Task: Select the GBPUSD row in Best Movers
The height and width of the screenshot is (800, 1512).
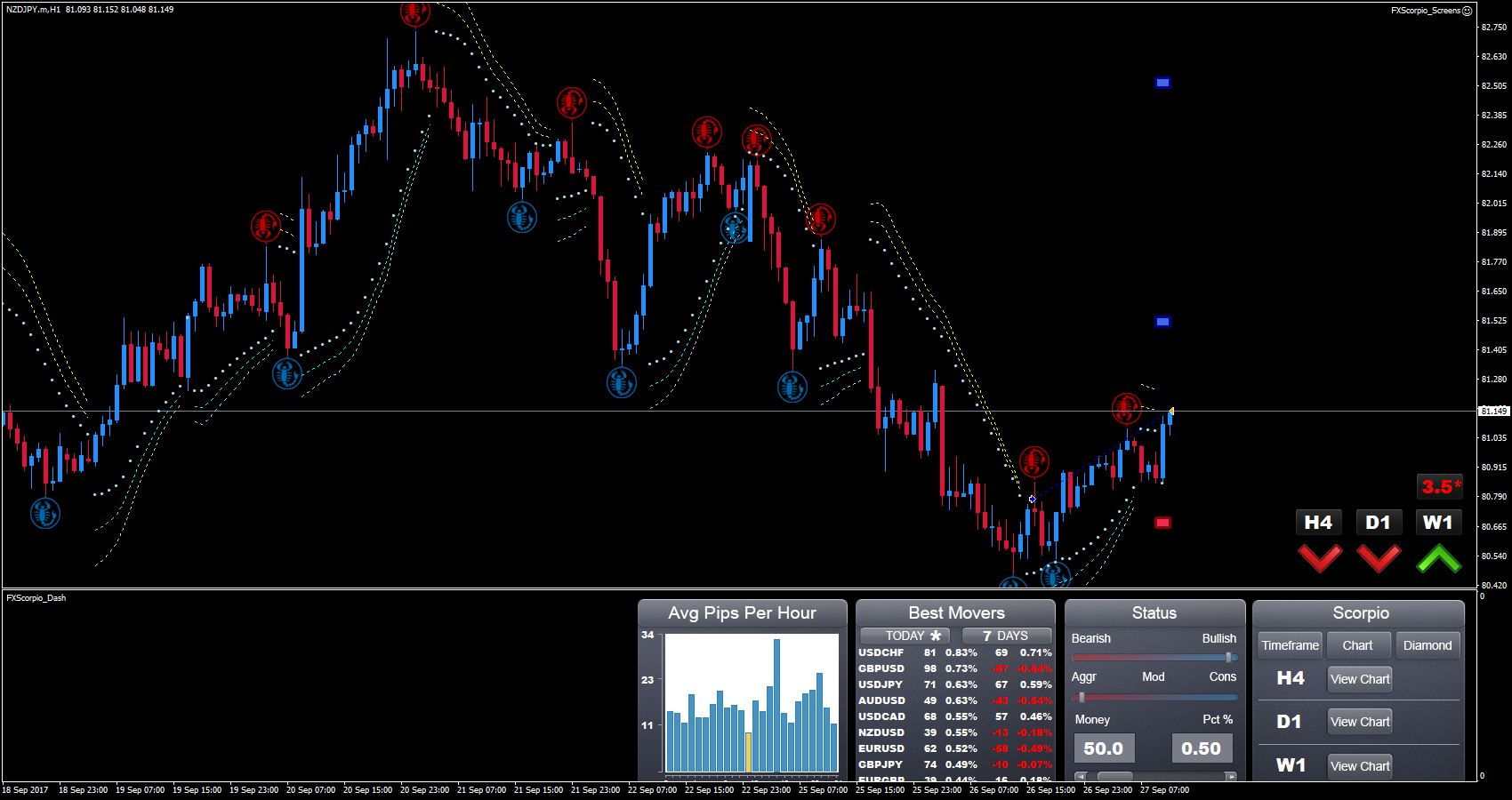Action: click(955, 668)
